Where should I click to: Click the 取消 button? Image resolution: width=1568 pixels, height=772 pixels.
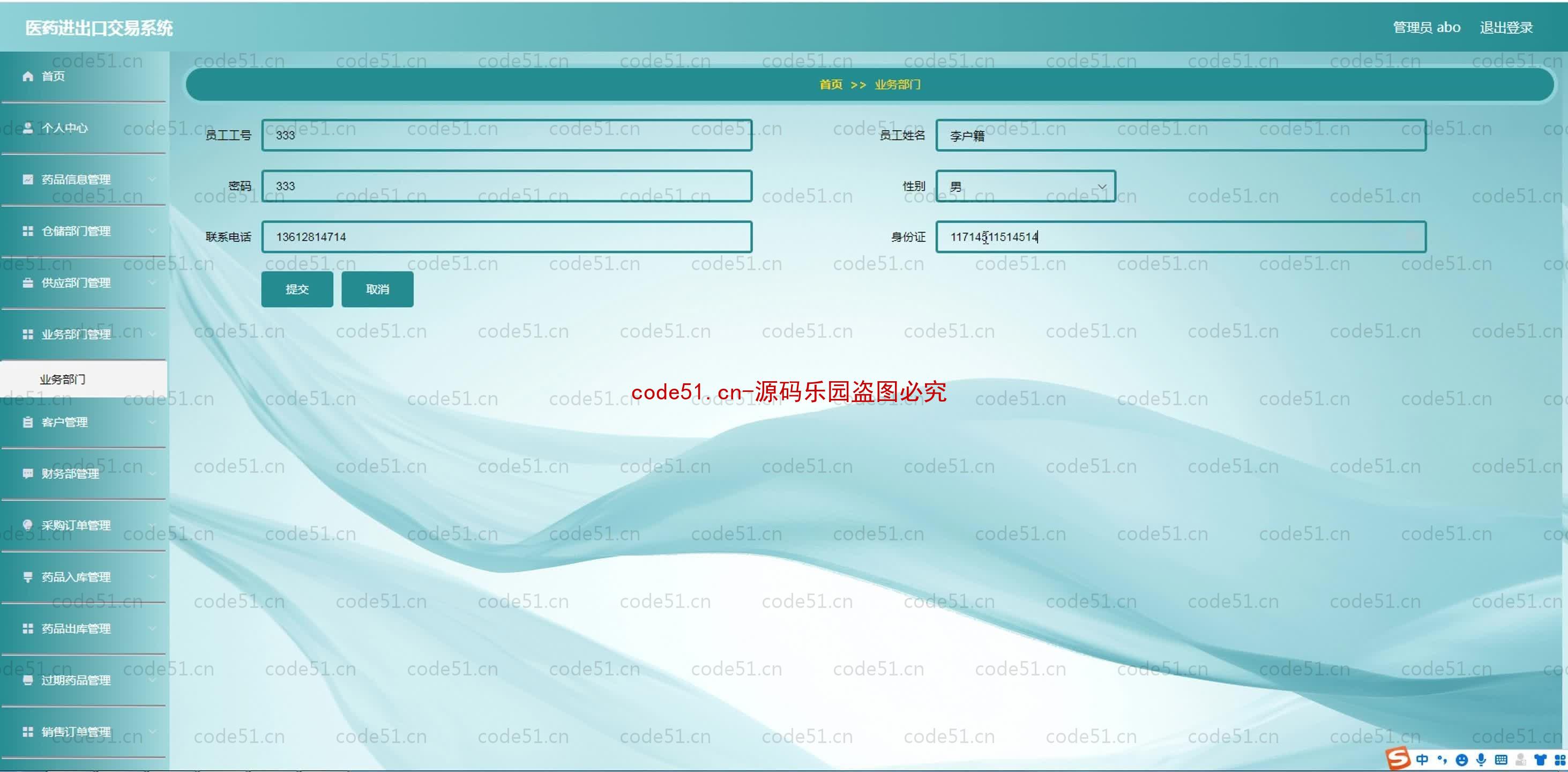tap(378, 289)
